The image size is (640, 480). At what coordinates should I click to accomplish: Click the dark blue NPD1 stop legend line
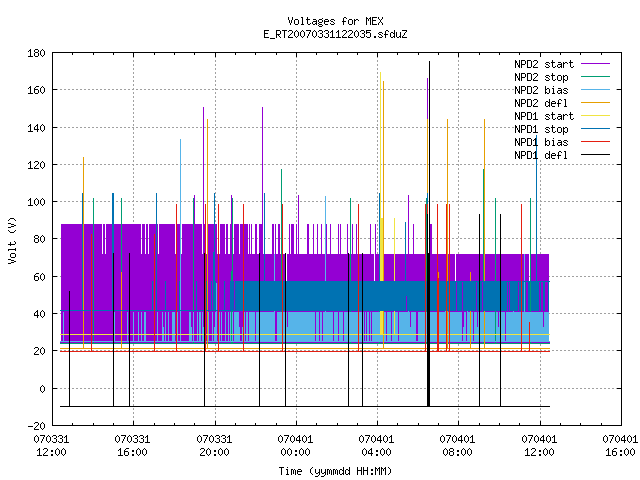point(595,129)
